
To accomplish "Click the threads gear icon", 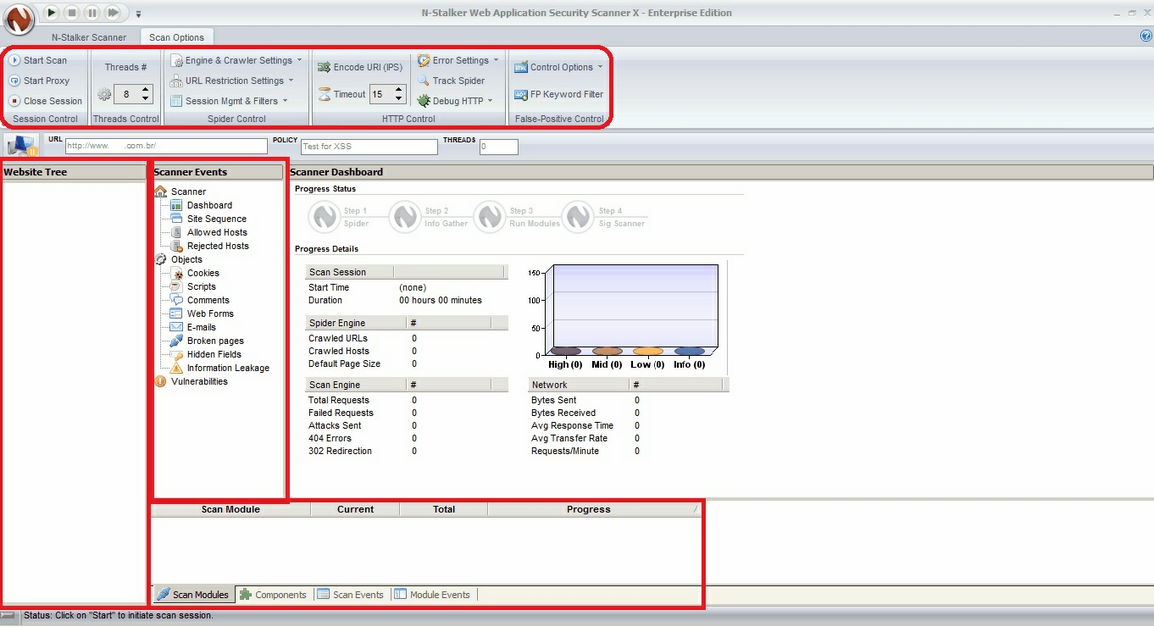I will point(105,94).
